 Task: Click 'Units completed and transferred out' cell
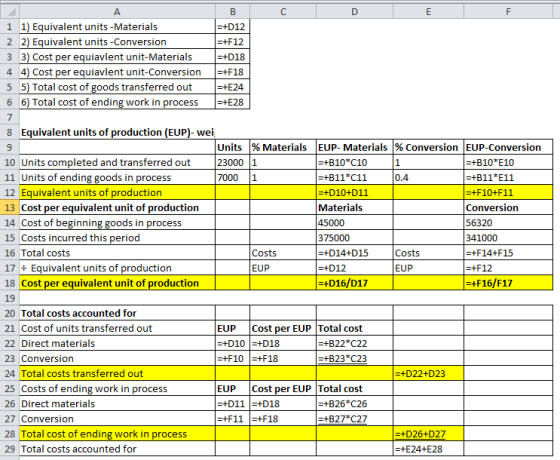(117, 162)
